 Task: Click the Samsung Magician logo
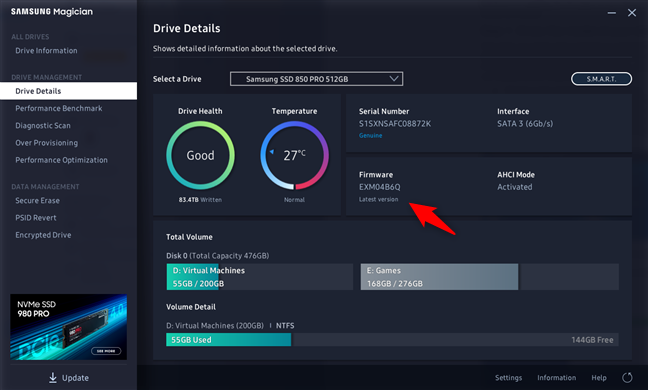pos(52,12)
